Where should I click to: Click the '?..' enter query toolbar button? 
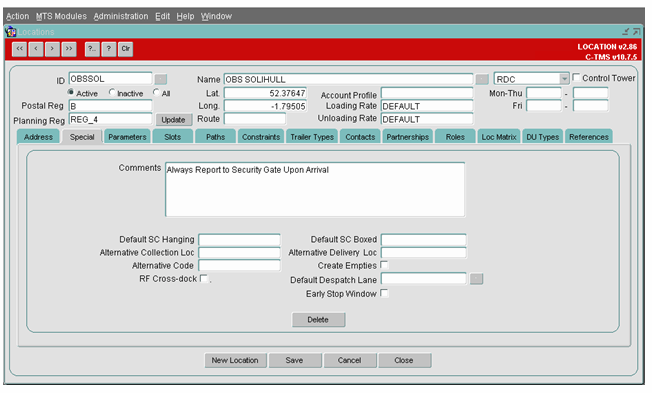[92, 49]
